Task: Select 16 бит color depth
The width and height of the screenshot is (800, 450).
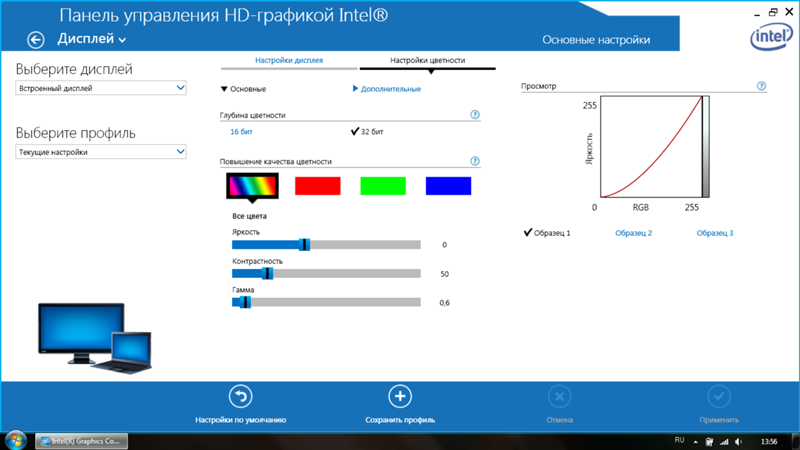Action: tap(241, 132)
